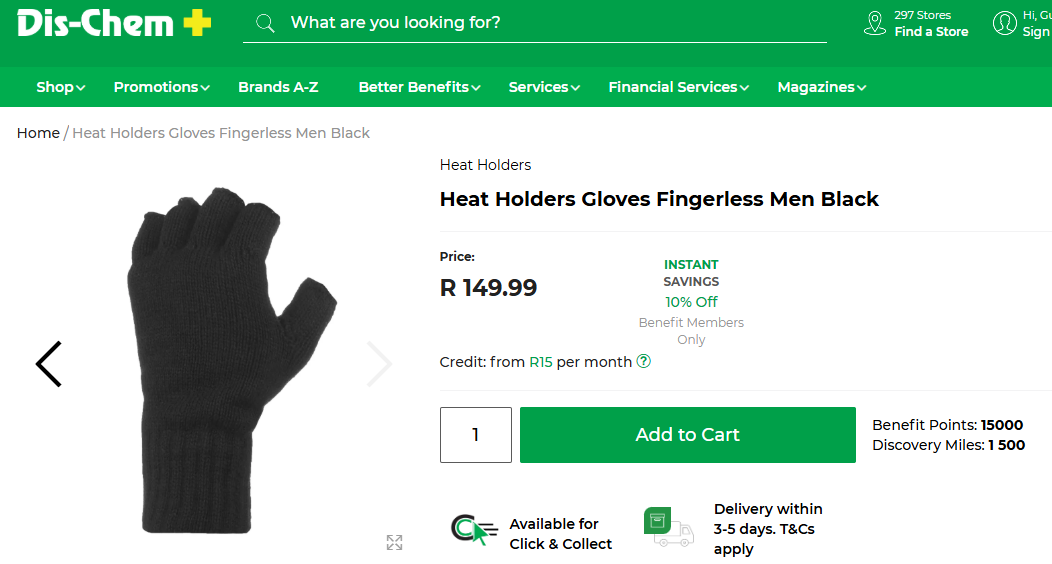Viewport: 1052px width, 564px height.
Task: Expand the Shop dropdown menu
Action: tap(61, 87)
